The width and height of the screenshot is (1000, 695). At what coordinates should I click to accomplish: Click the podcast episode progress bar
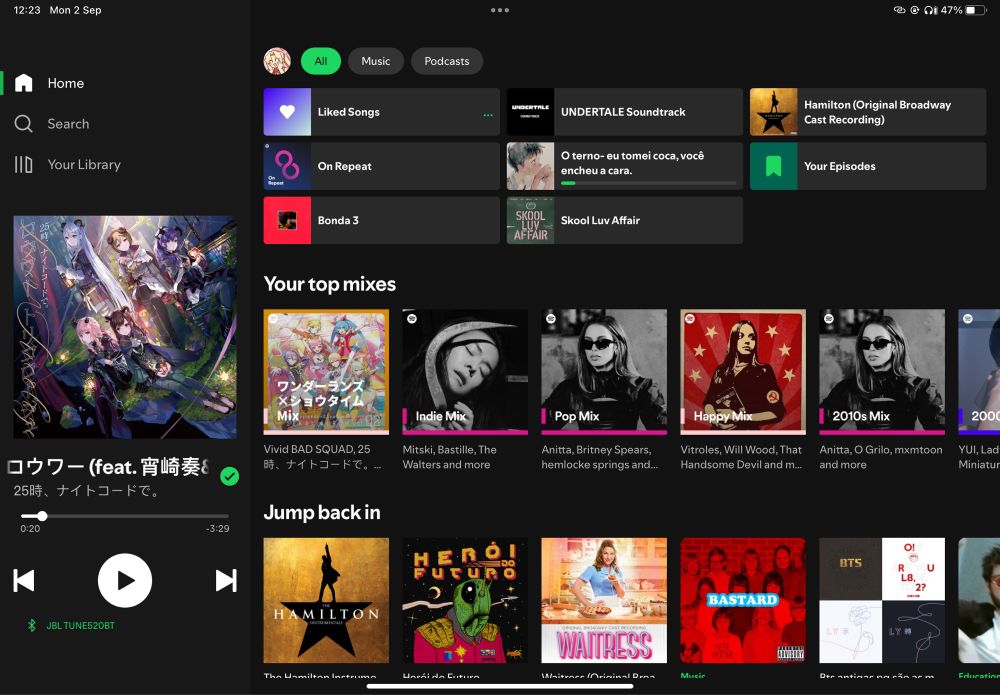tap(648, 183)
